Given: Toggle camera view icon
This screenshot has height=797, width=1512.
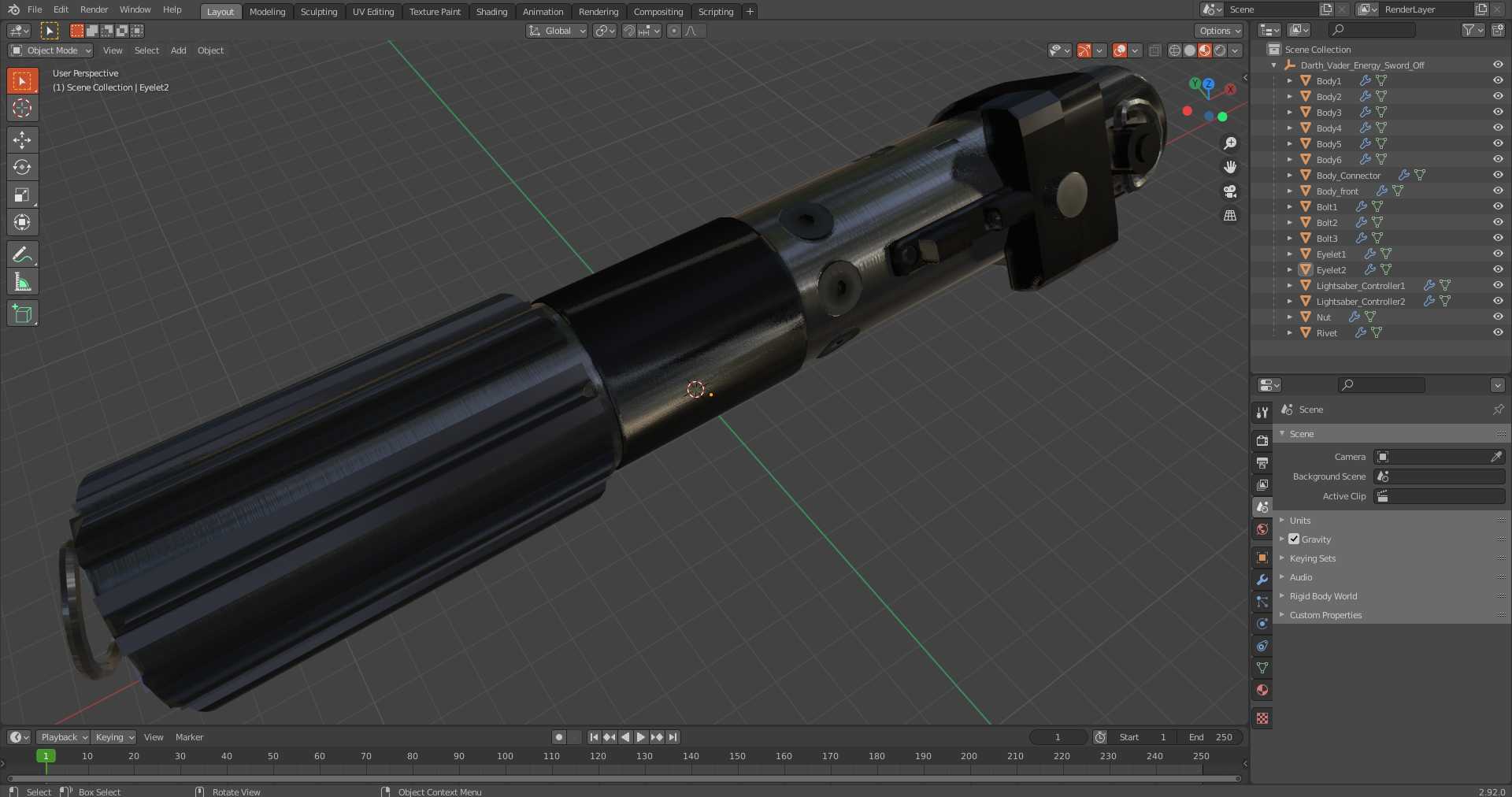Looking at the screenshot, I should click(x=1230, y=191).
